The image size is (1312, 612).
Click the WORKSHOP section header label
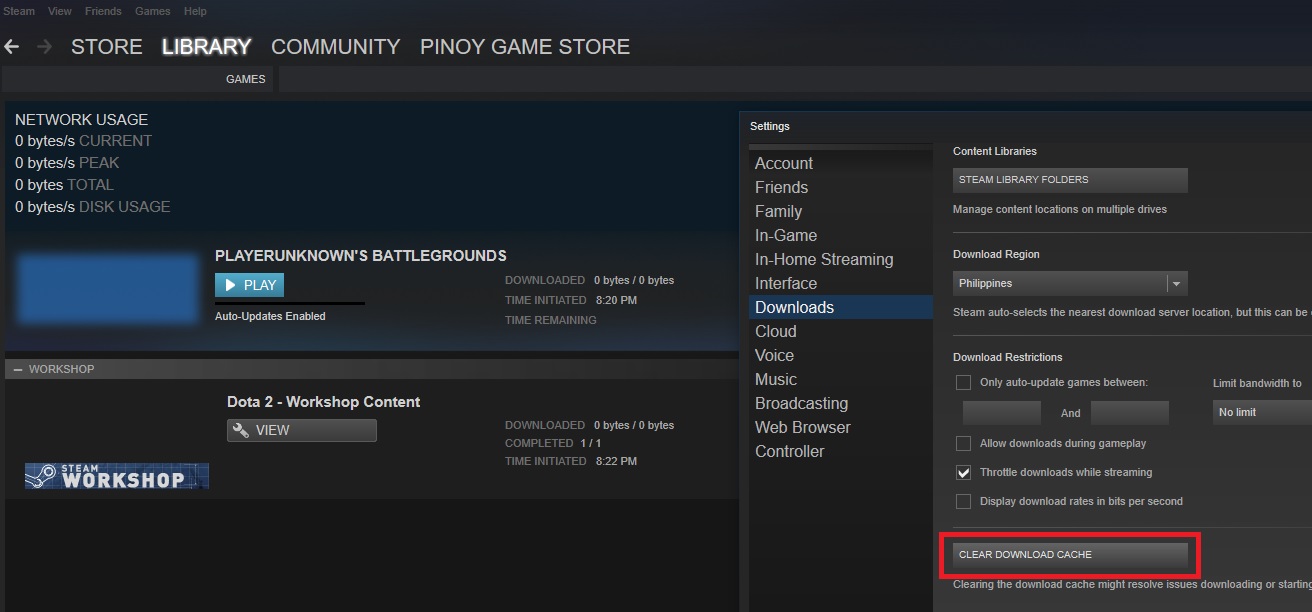tap(61, 369)
